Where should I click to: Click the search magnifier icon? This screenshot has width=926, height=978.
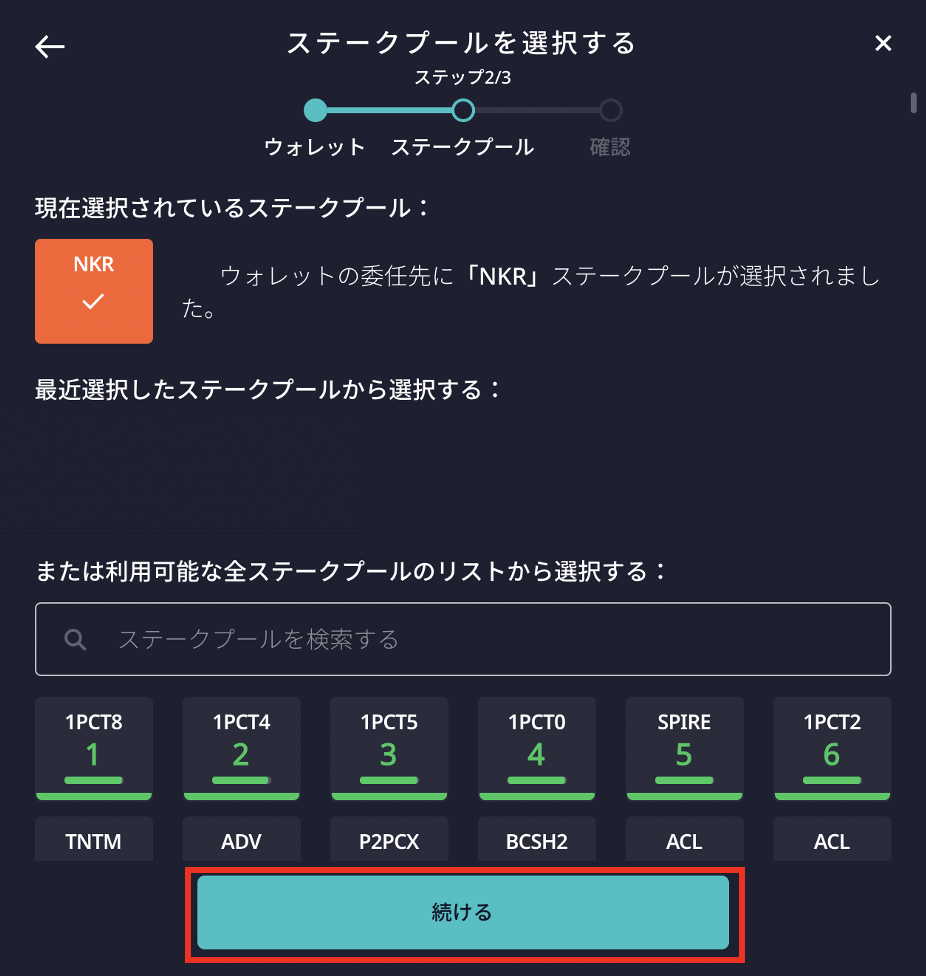click(75, 639)
